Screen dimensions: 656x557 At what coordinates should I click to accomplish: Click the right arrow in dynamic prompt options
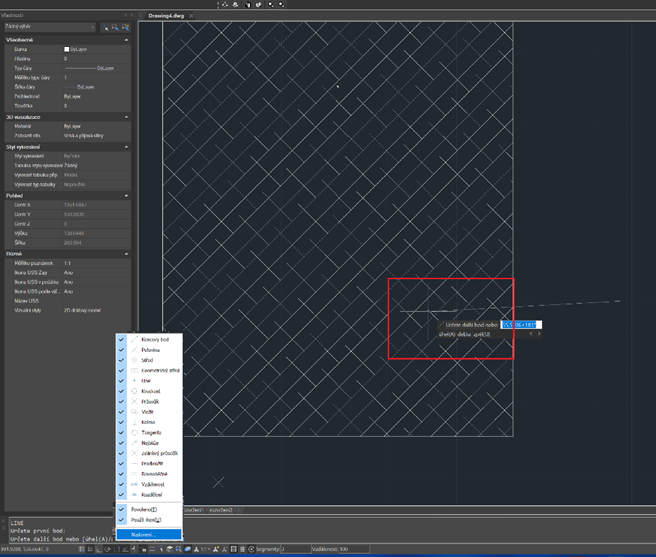539,334
